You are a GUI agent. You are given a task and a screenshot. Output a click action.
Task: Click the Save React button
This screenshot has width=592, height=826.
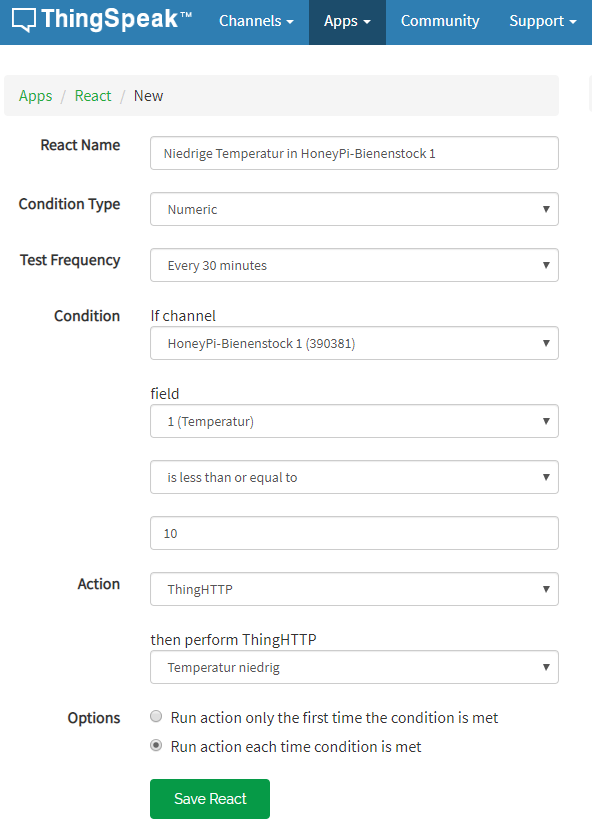click(x=210, y=799)
